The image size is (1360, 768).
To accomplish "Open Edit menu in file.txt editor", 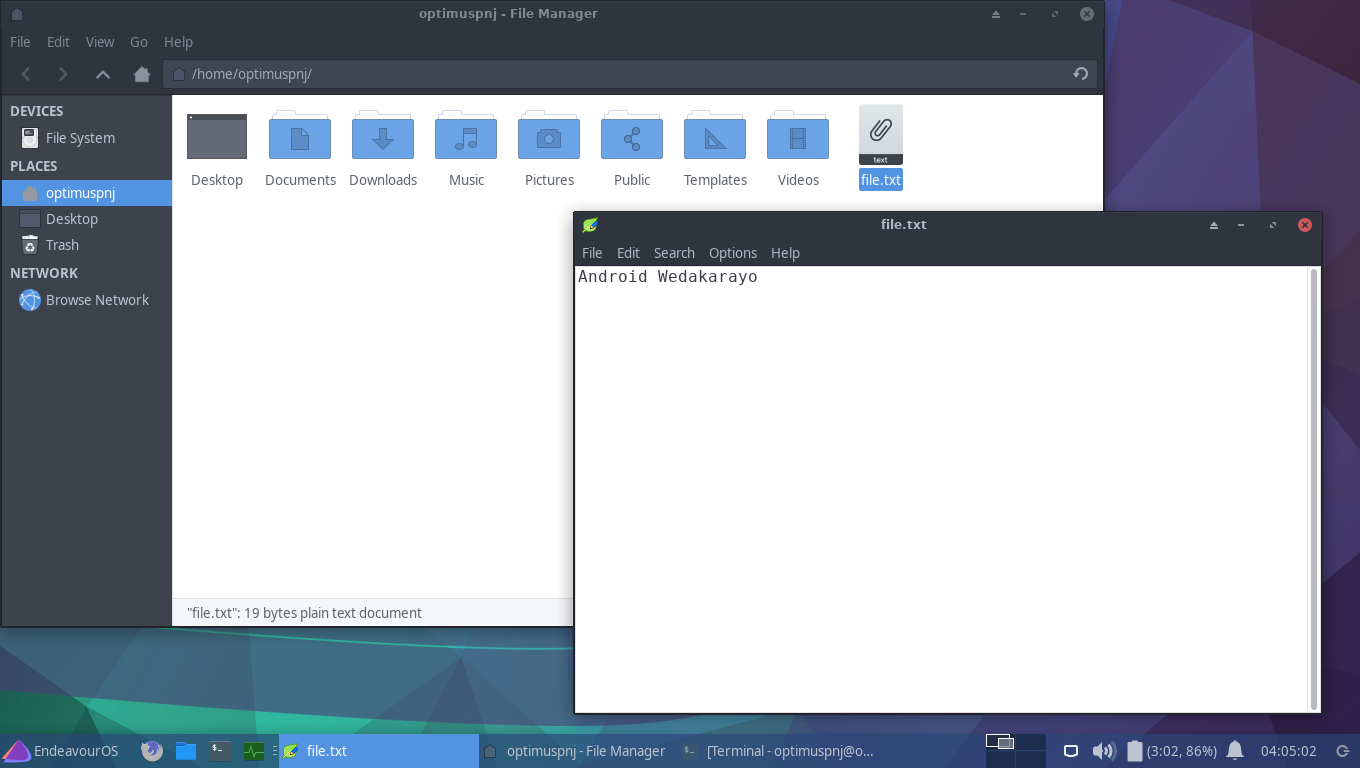I will (x=628, y=253).
